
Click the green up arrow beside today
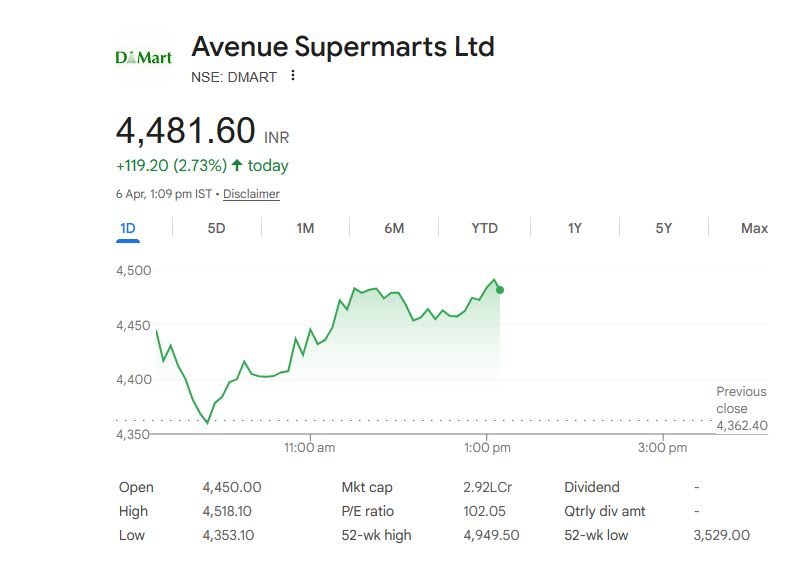click(237, 165)
